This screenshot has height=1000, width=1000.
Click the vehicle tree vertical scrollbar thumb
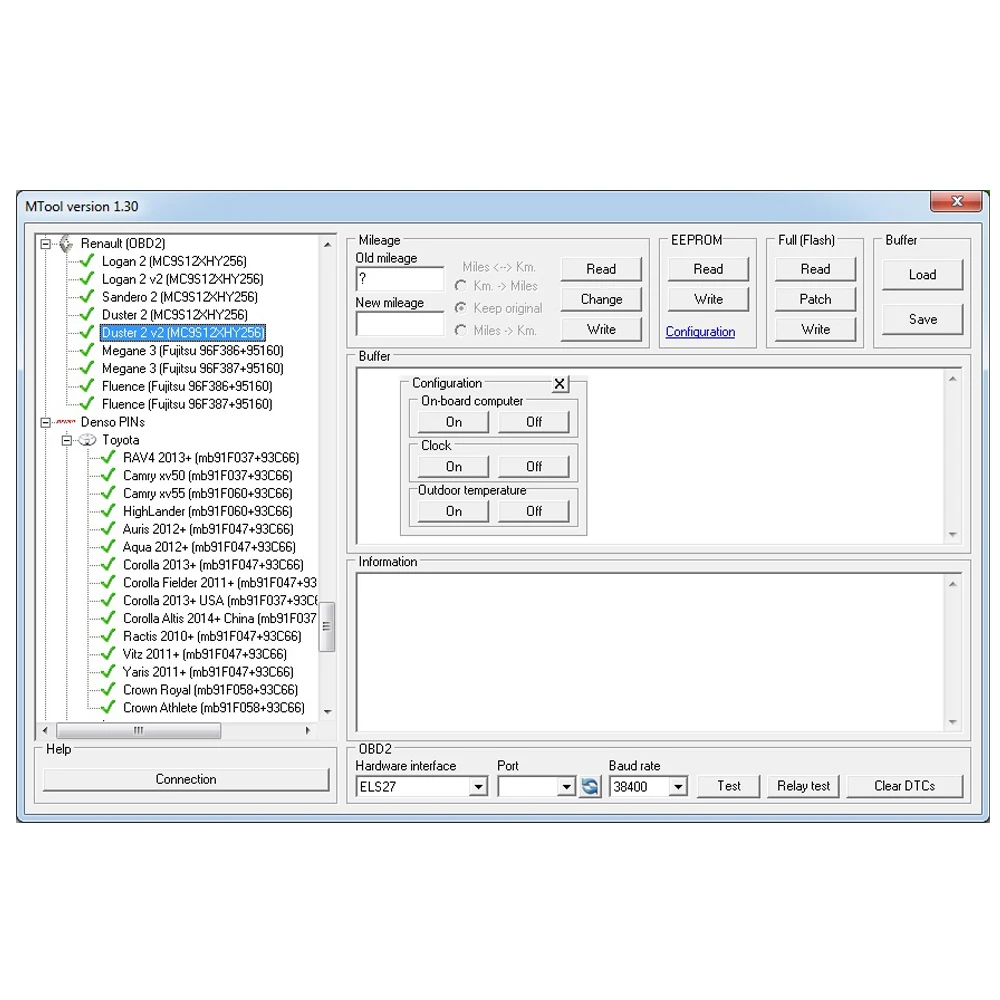[327, 626]
